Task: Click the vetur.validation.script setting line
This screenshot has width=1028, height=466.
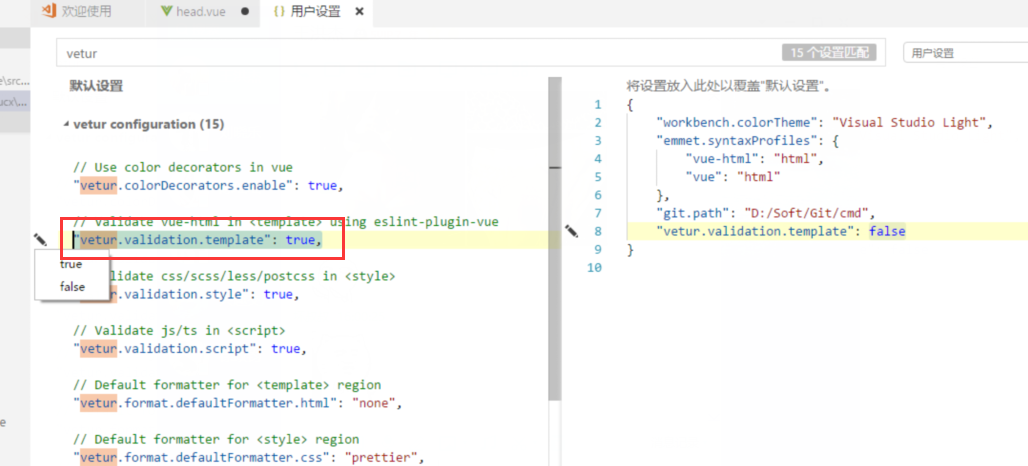Action: (x=189, y=348)
